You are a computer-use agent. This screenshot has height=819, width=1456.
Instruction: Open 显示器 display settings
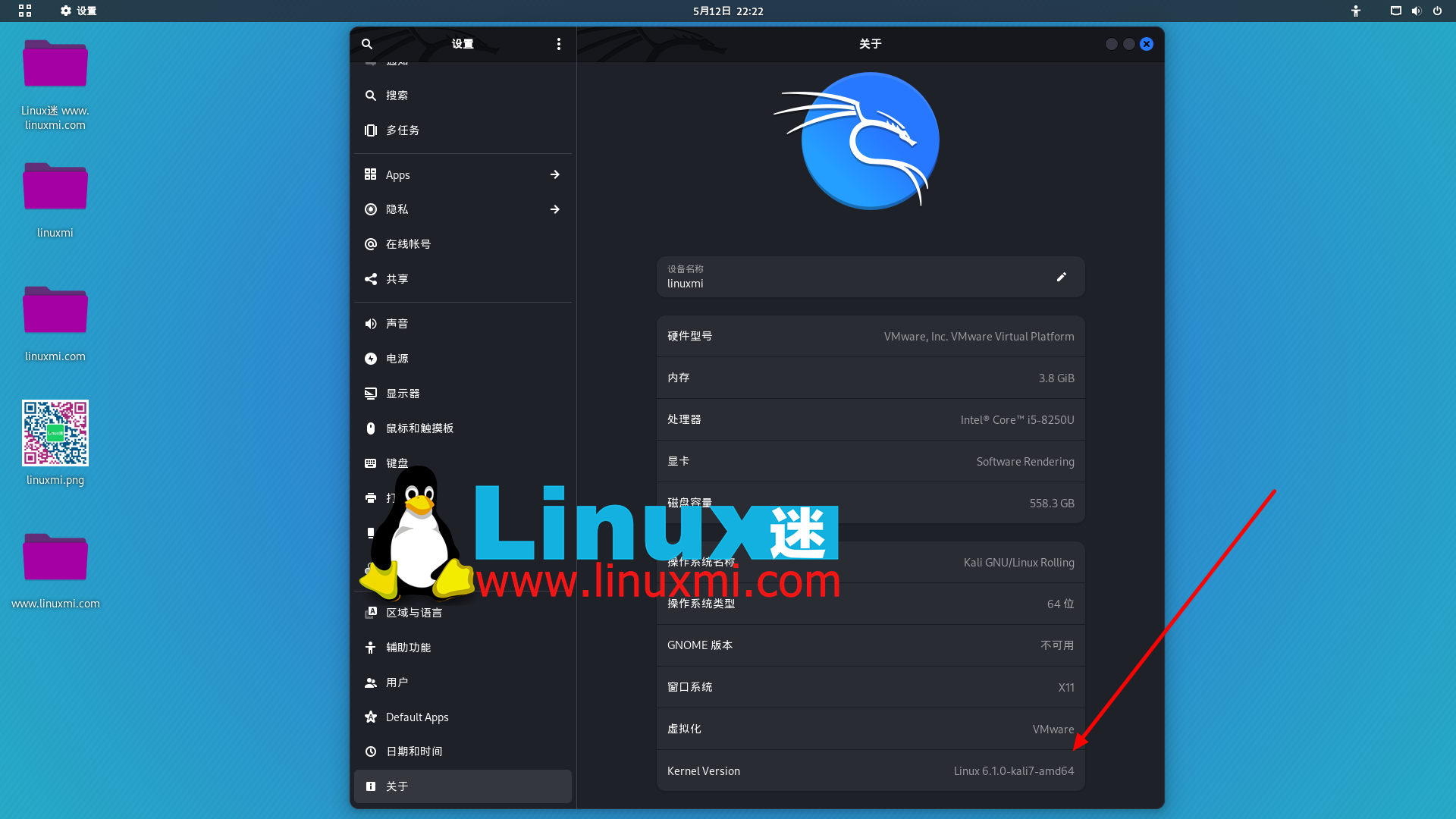[x=463, y=394]
